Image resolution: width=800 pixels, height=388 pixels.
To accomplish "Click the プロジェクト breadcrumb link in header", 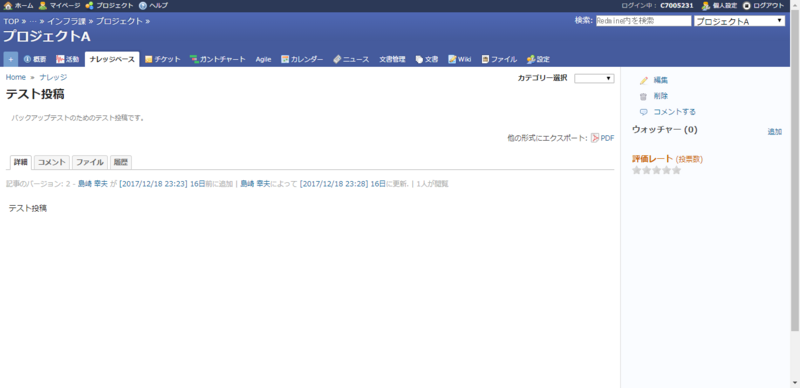I will click(119, 21).
